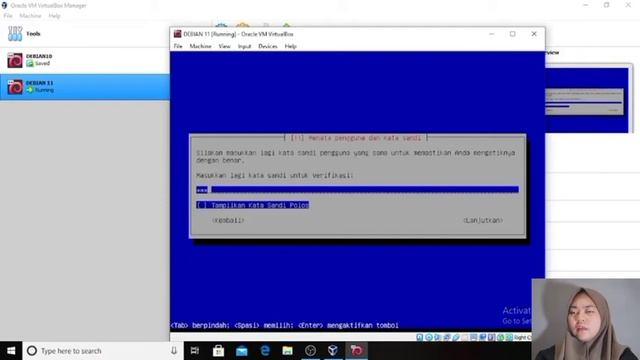
Task: Open the Mail app from taskbar
Action: pyautogui.click(x=242, y=351)
